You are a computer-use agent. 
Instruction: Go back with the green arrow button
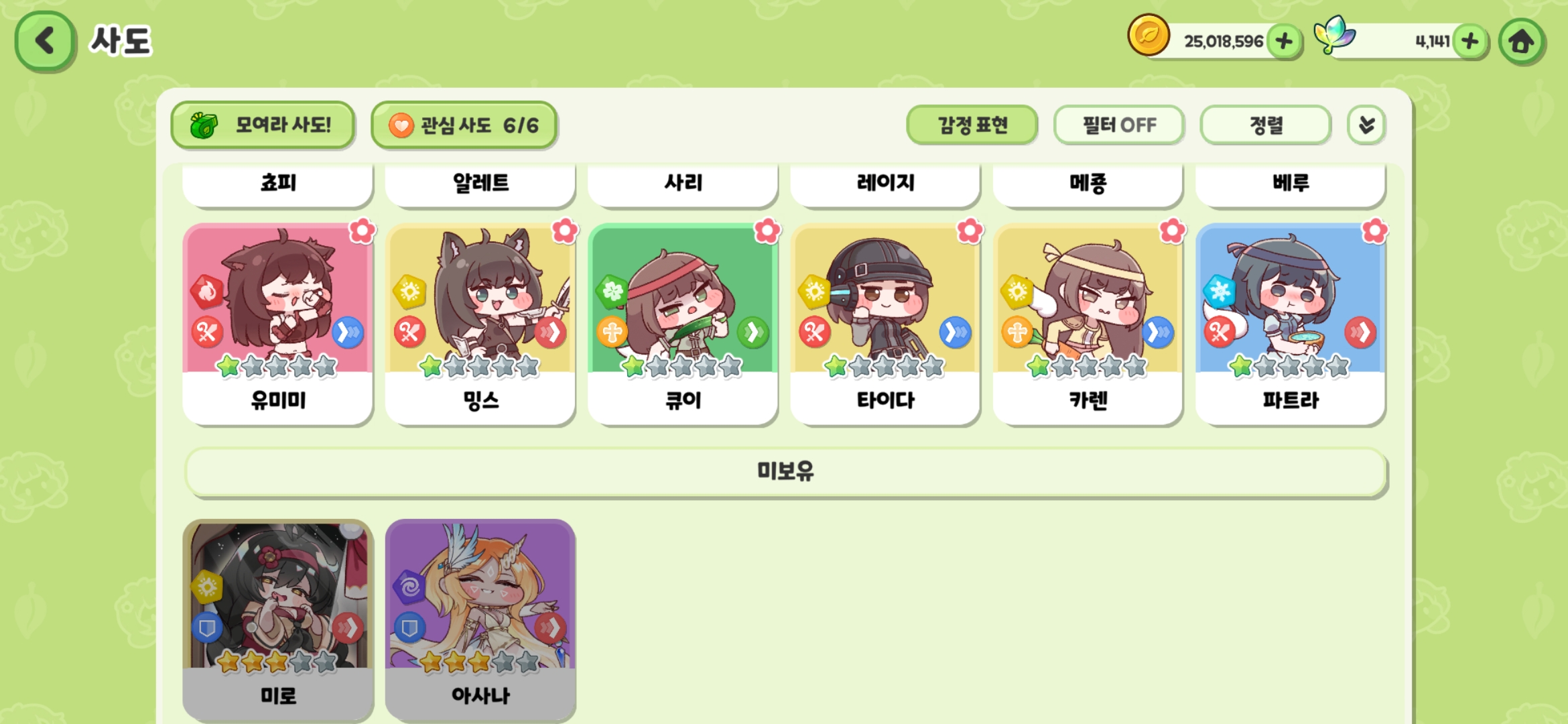(x=45, y=41)
